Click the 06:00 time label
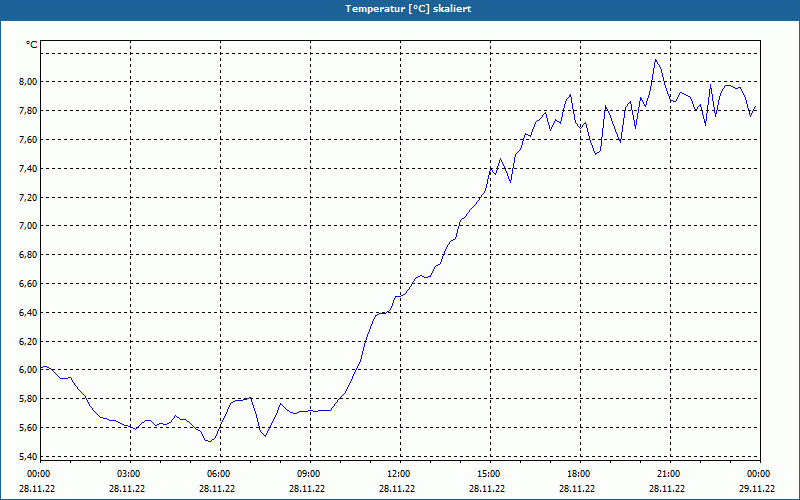 pyautogui.click(x=219, y=474)
